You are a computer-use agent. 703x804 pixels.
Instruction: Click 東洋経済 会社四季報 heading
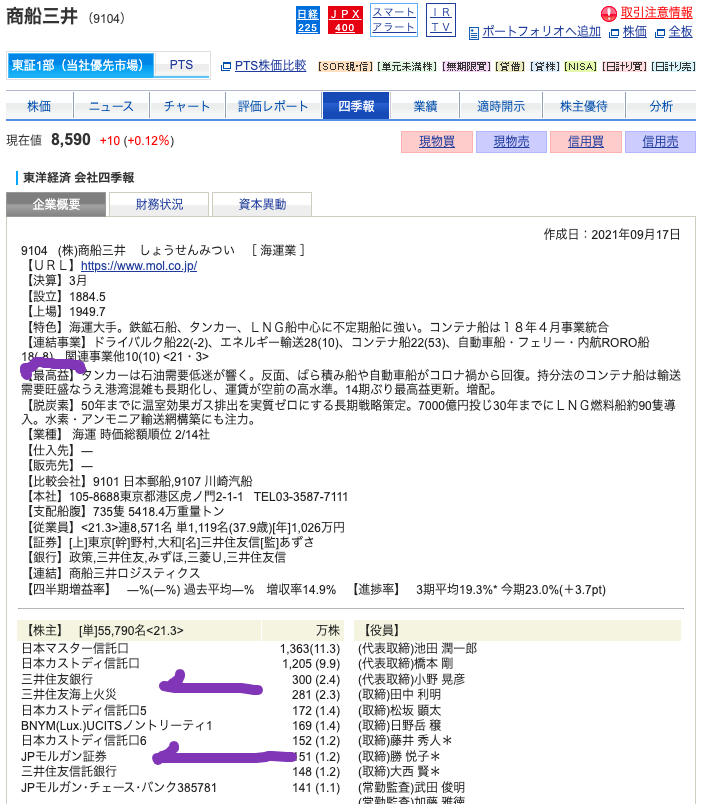pyautogui.click(x=78, y=177)
